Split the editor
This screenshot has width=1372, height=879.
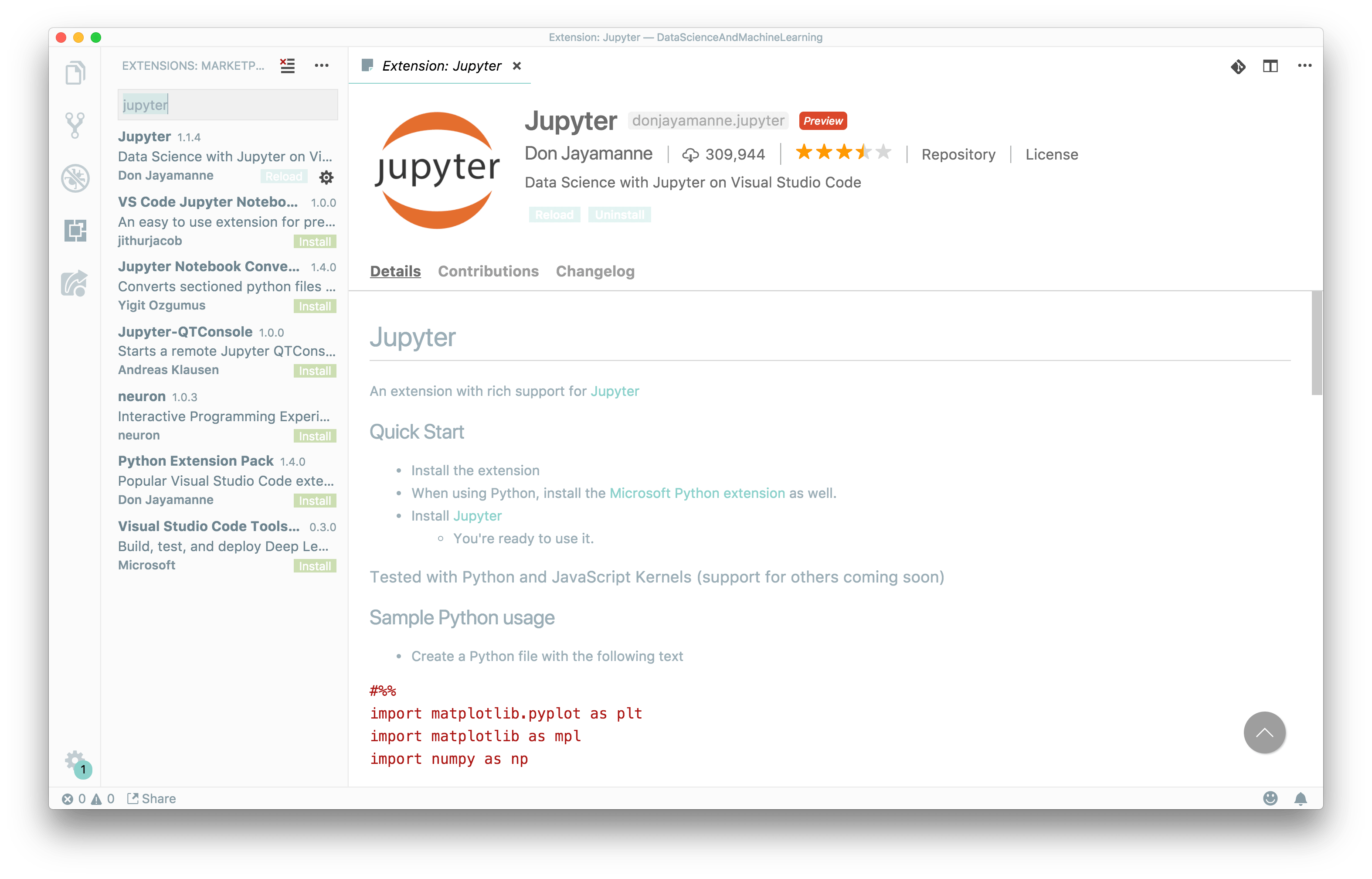1271,66
